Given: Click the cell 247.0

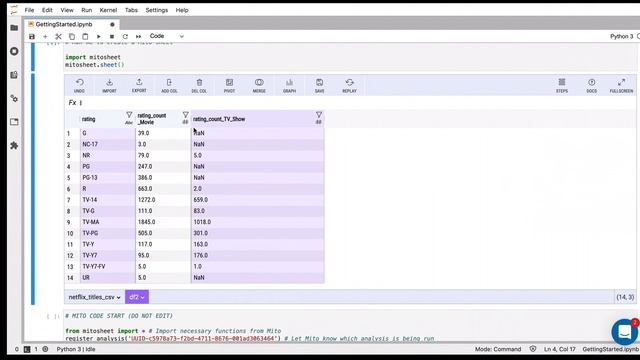Looking at the screenshot, I should coord(163,167).
